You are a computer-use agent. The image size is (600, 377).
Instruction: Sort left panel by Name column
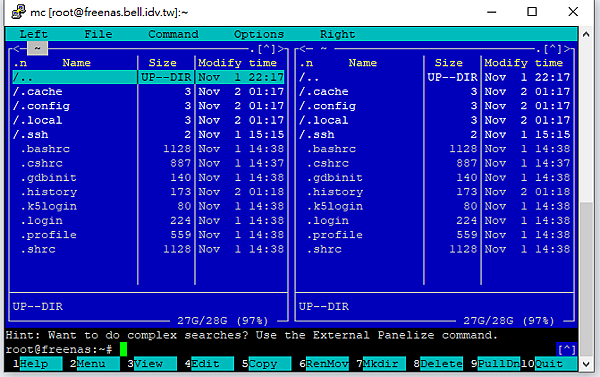pyautogui.click(x=77, y=63)
